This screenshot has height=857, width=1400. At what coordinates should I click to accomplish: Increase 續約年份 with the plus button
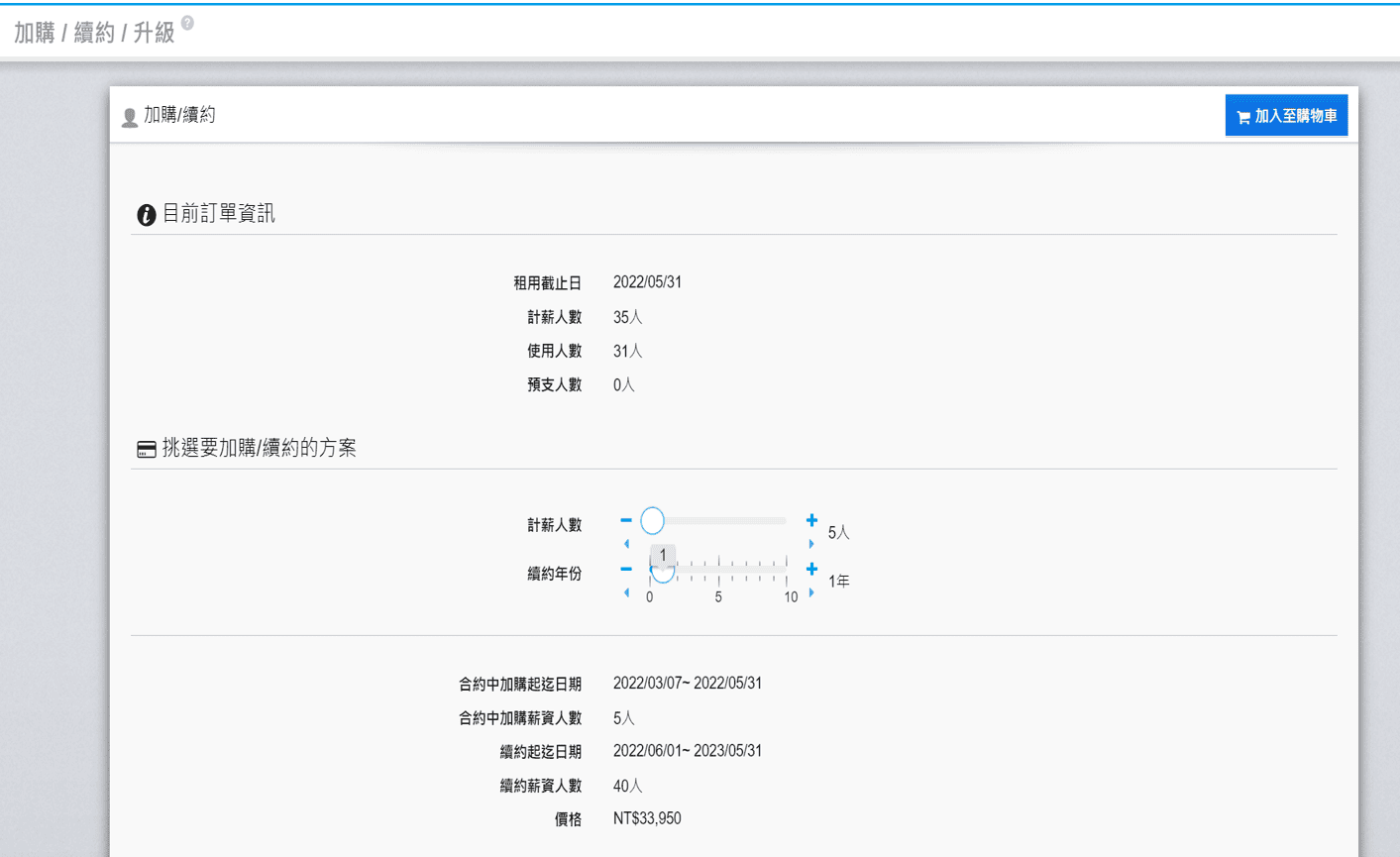811,569
